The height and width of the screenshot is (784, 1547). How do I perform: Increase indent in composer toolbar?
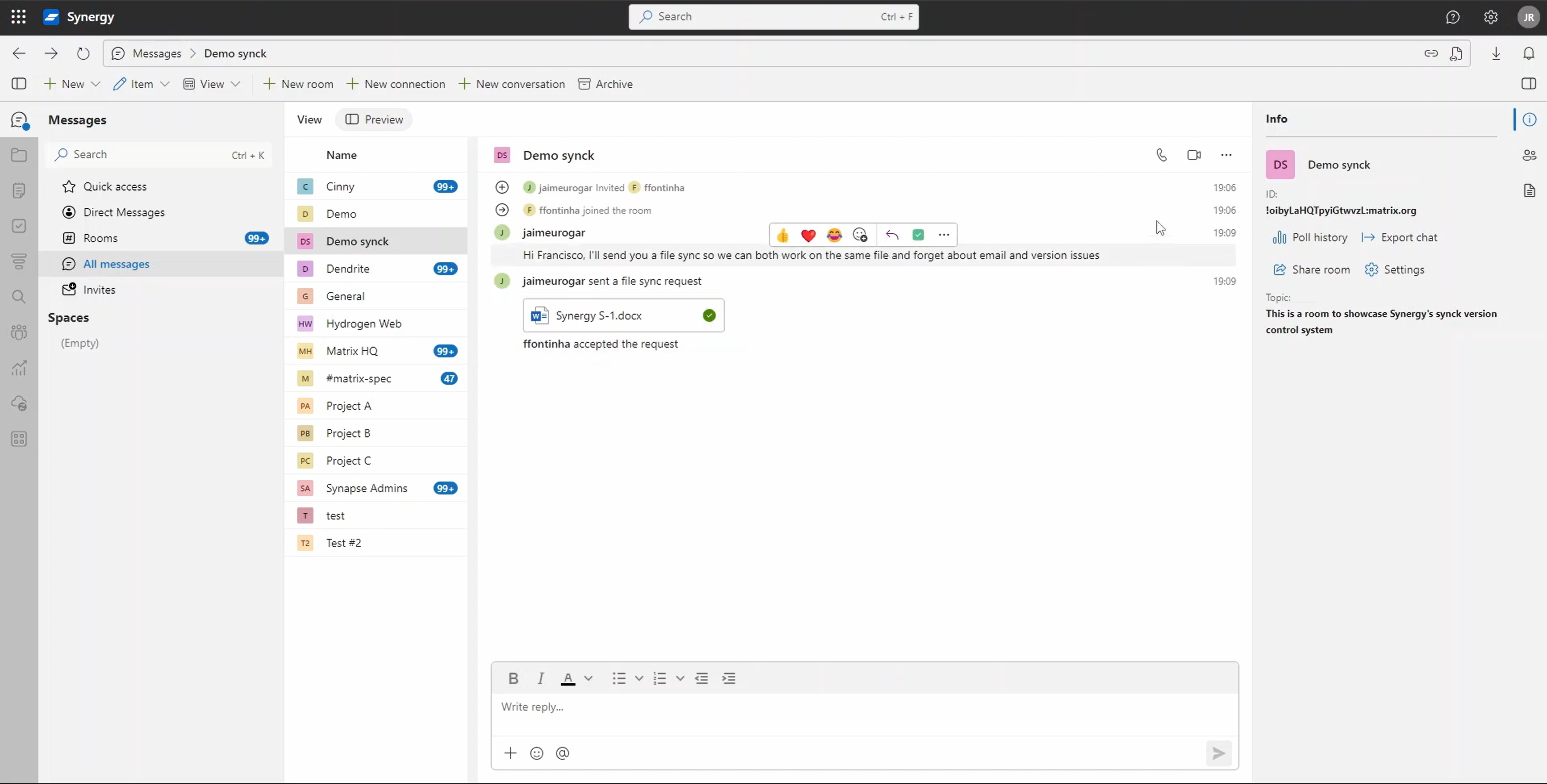(x=729, y=678)
